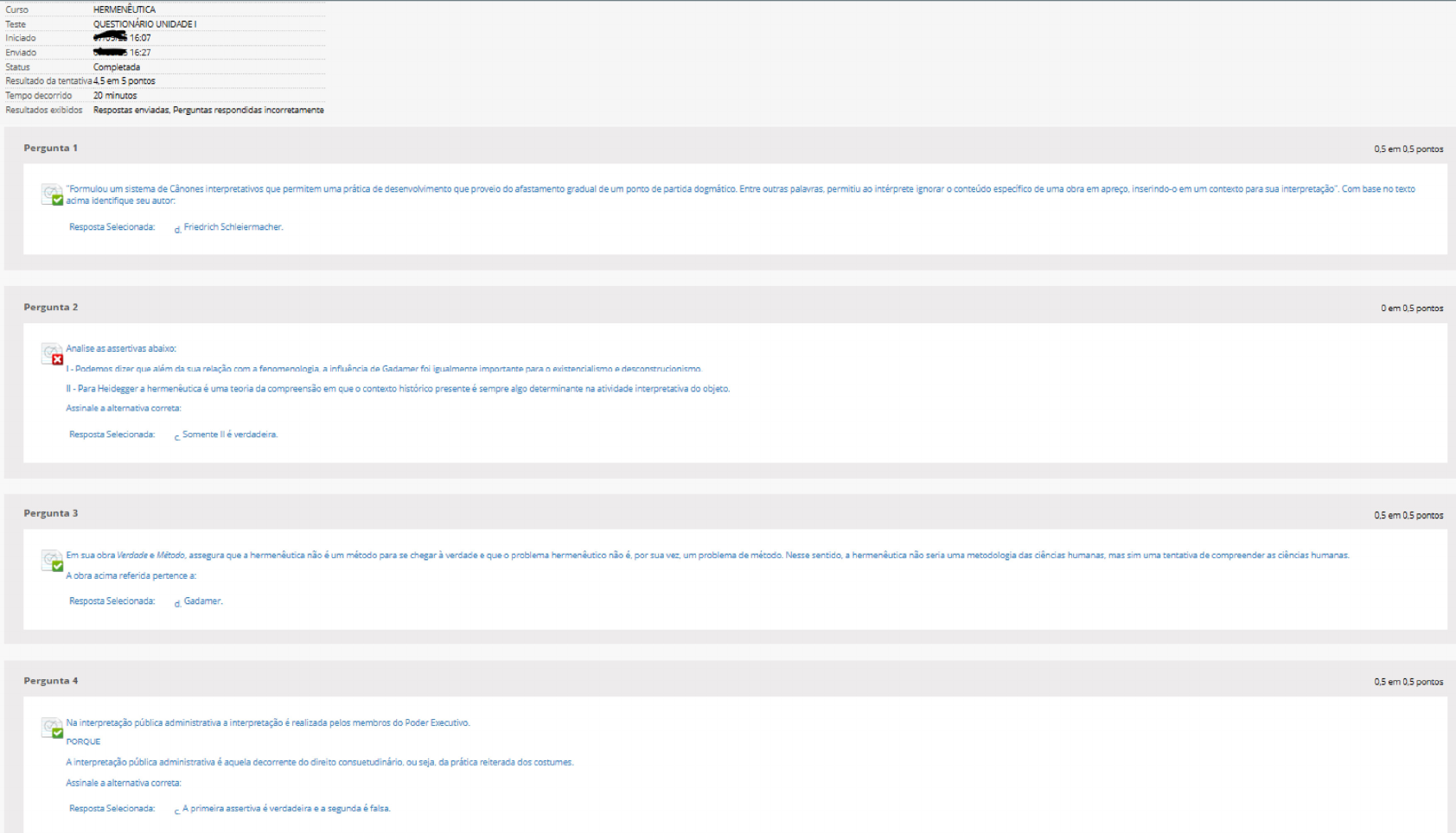Click the Completada status value
This screenshot has width=1456, height=833.
(117, 67)
